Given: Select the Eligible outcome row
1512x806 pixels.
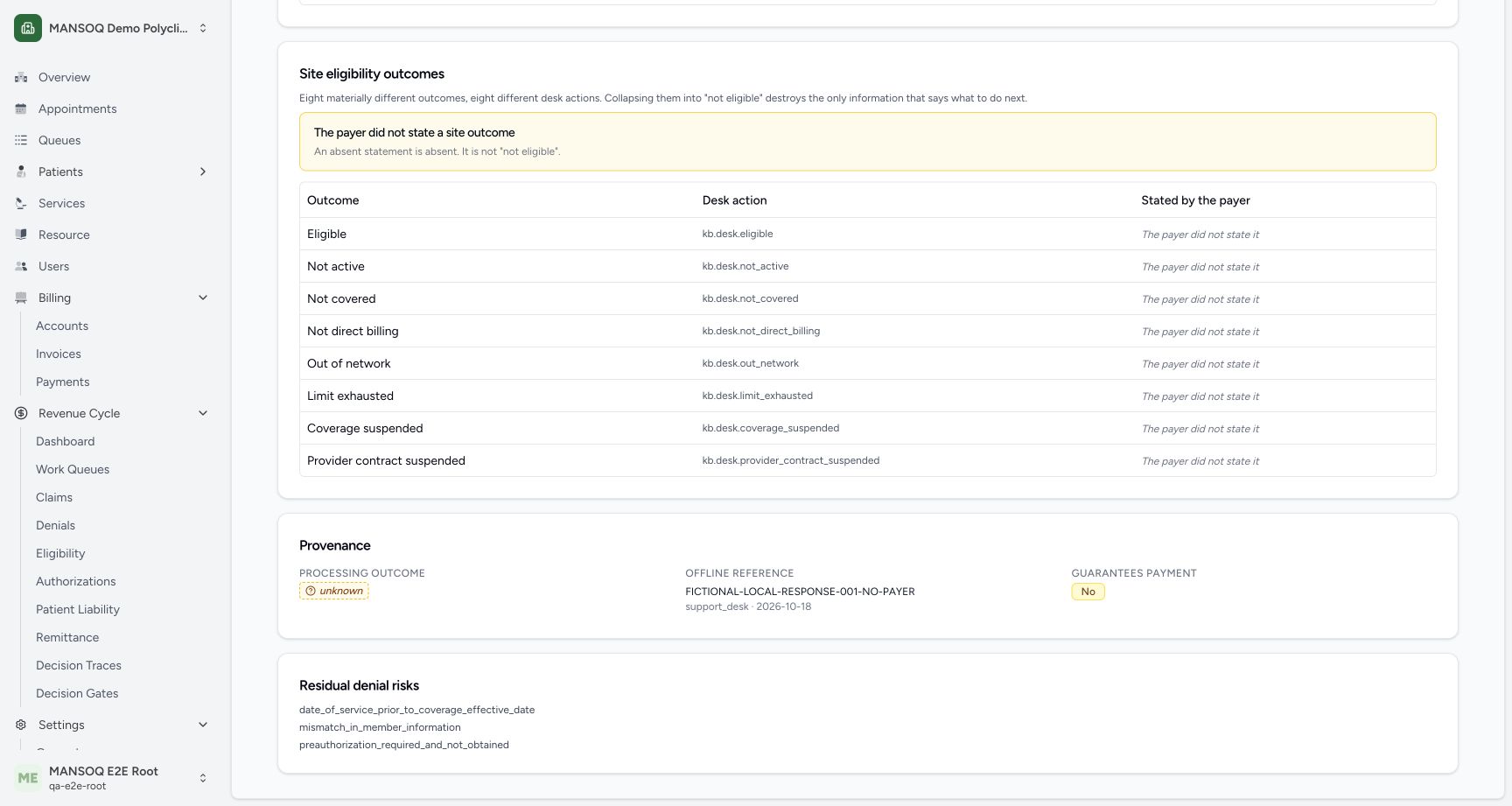Looking at the screenshot, I should 868,234.
